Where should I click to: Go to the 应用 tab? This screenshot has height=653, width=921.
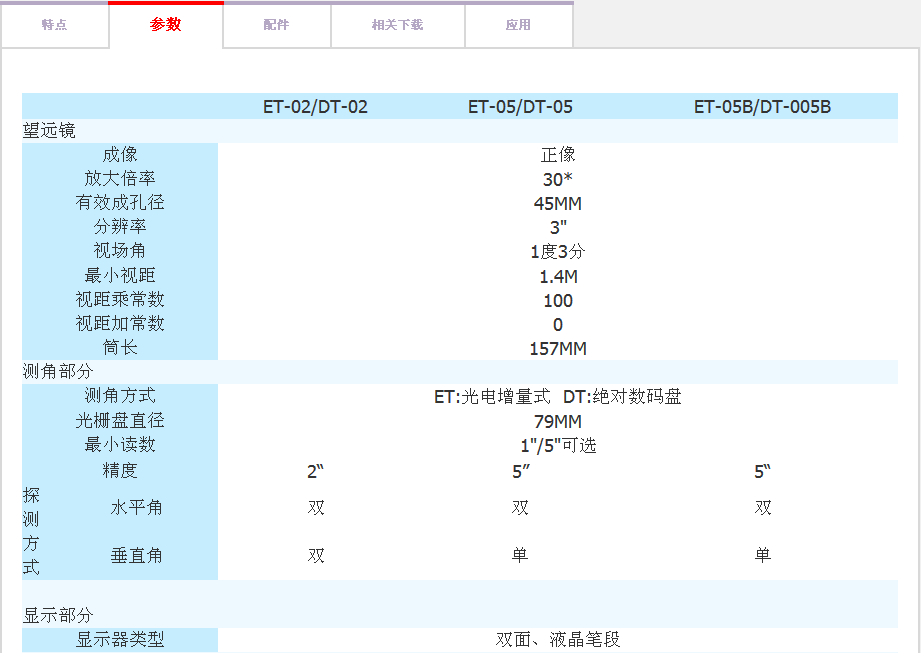tap(518, 25)
